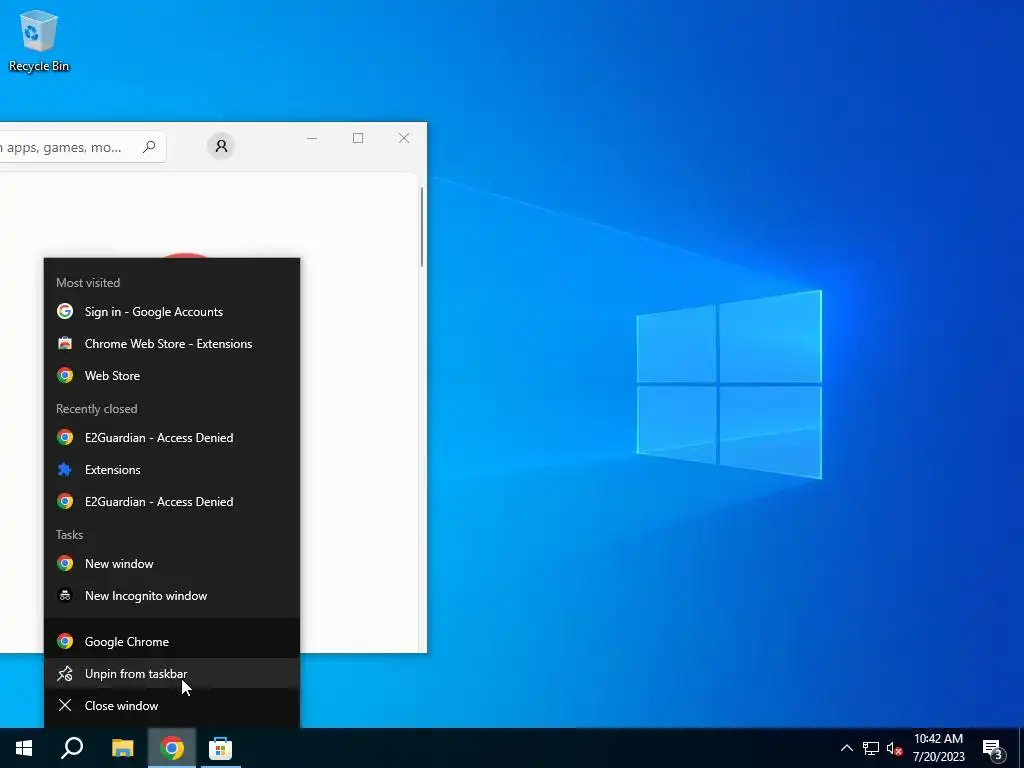Click the Microsoft Store vertical scrollbar
Screen dimensions: 1024x768
click(422, 227)
